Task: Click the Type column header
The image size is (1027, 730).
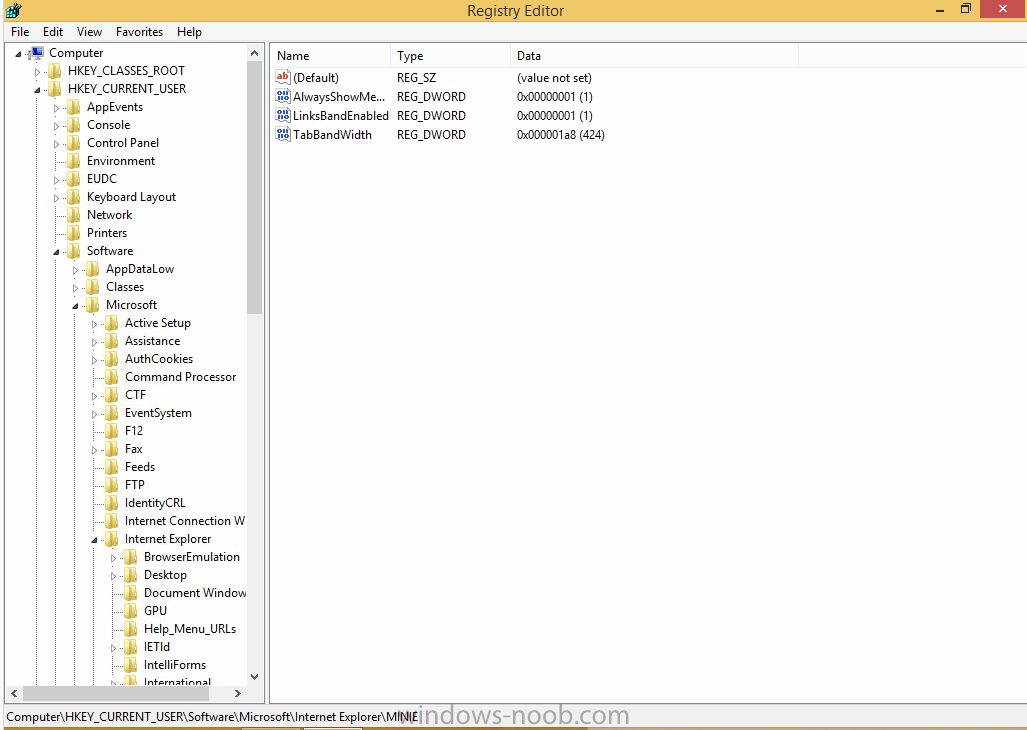Action: click(x=451, y=56)
